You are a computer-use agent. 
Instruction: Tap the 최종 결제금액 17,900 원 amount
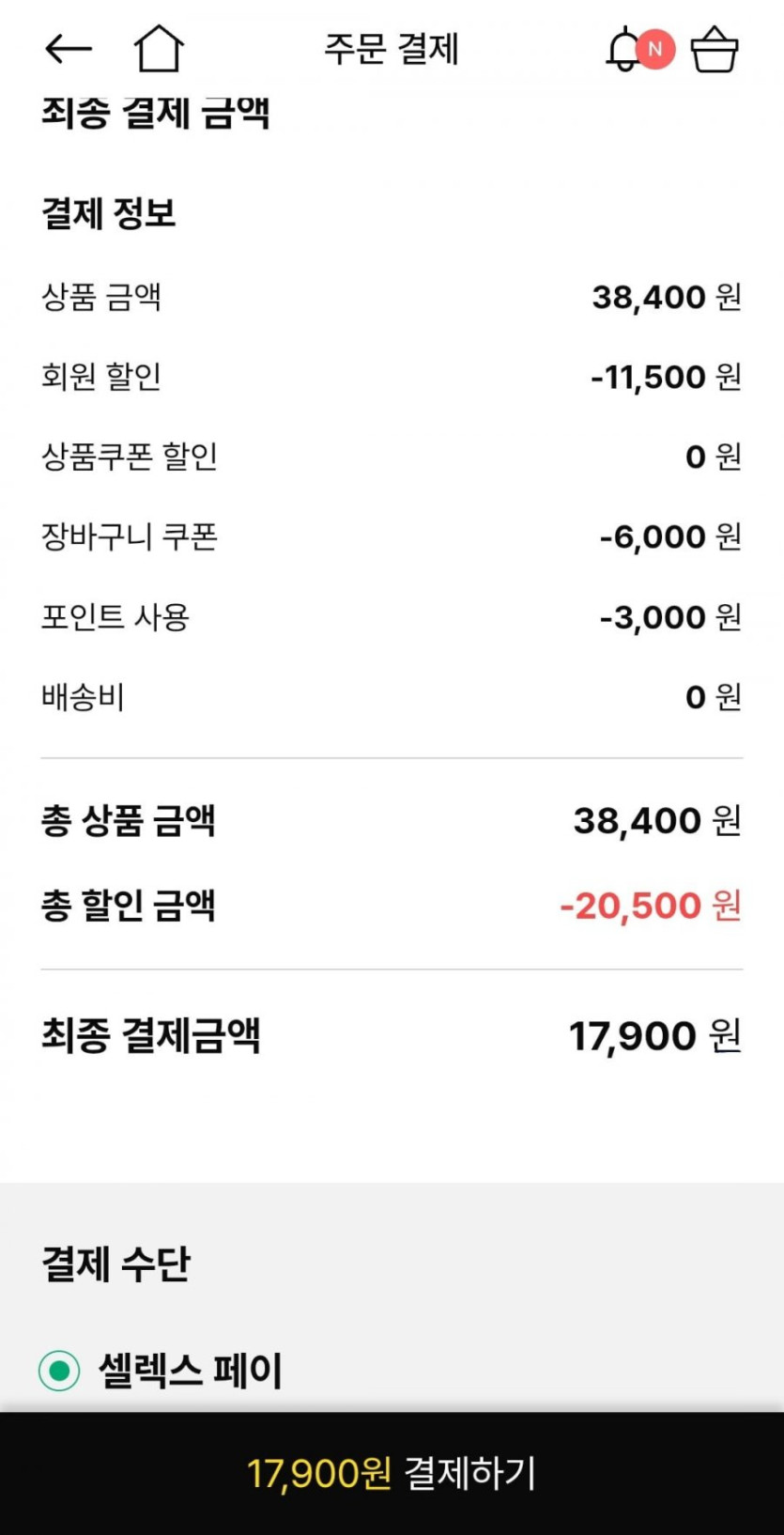pyautogui.click(x=654, y=1036)
